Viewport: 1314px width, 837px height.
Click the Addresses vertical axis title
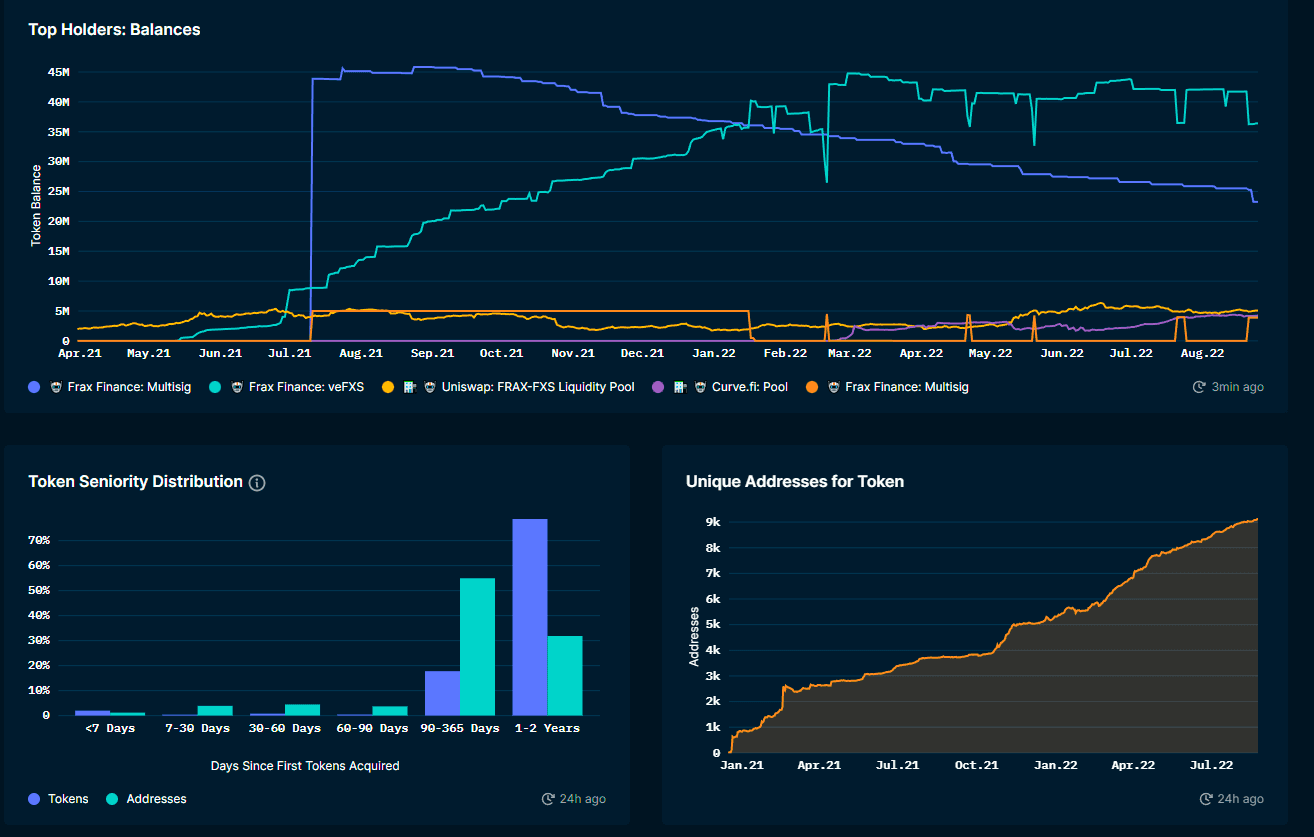[x=694, y=636]
